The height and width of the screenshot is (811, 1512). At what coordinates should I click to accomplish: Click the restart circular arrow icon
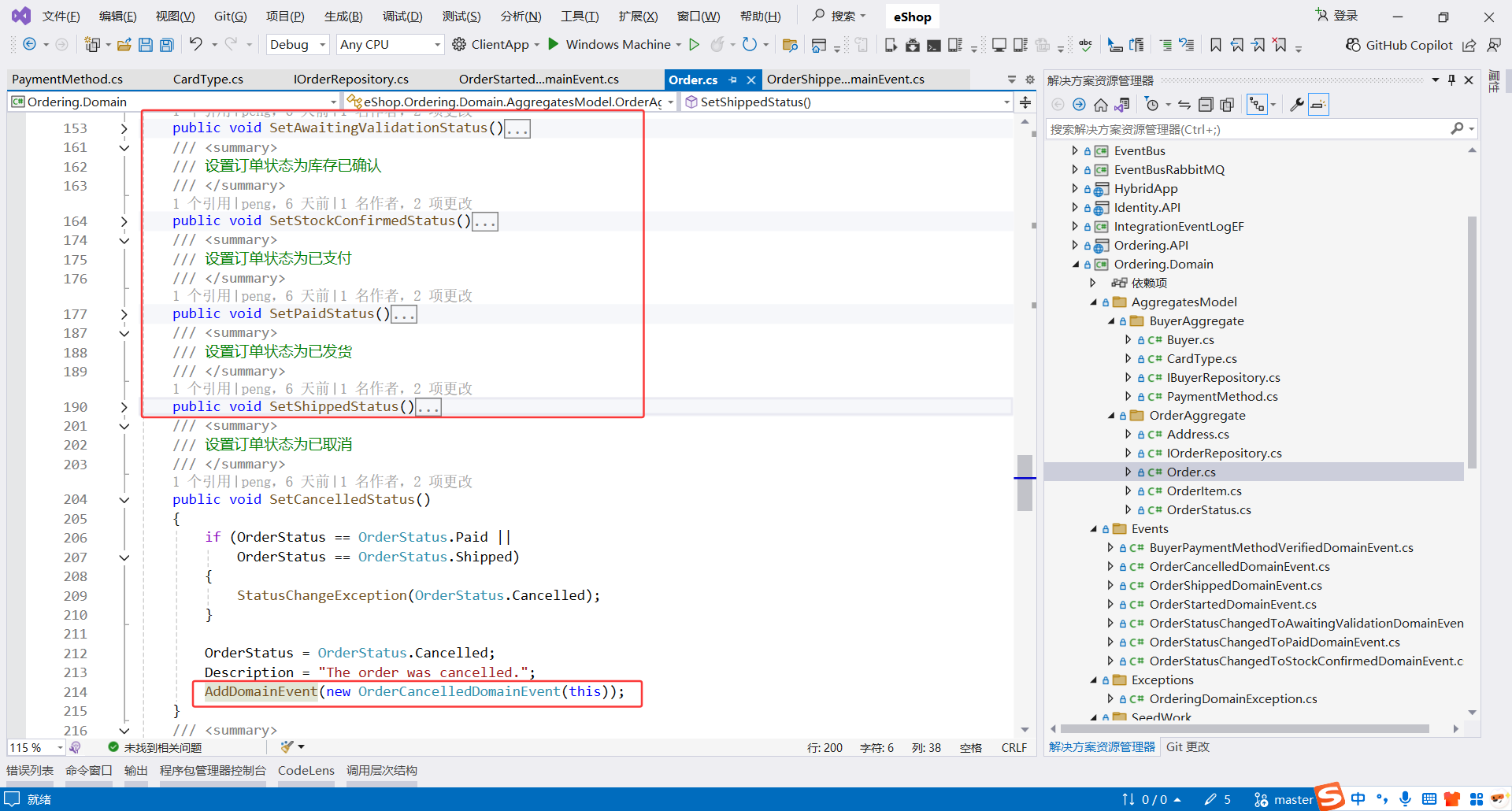(x=750, y=45)
